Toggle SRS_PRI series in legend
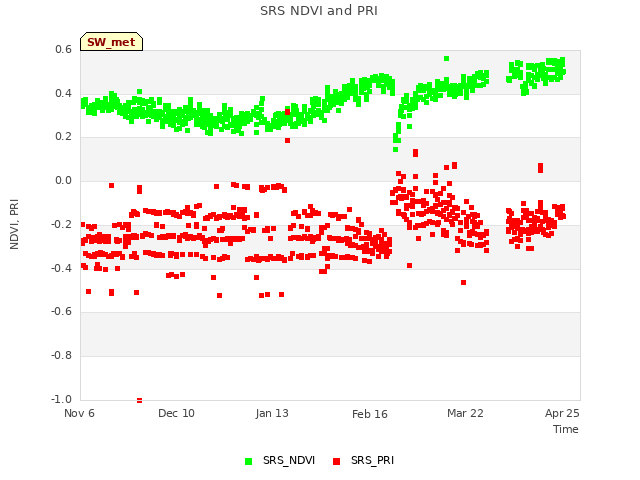Viewport: 640px width, 480px height. click(x=363, y=460)
